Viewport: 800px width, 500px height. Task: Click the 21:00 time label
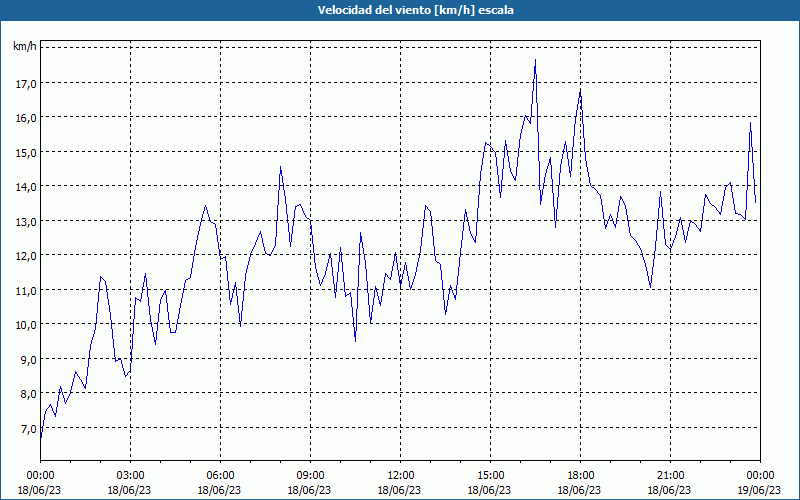pos(670,476)
